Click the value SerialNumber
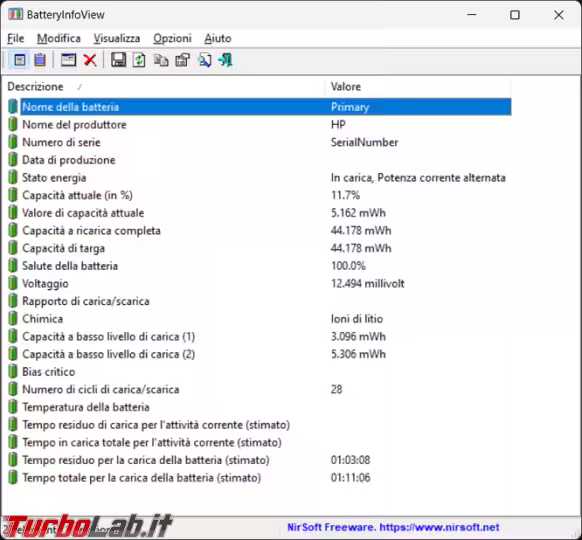582x540 pixels. [x=364, y=142]
